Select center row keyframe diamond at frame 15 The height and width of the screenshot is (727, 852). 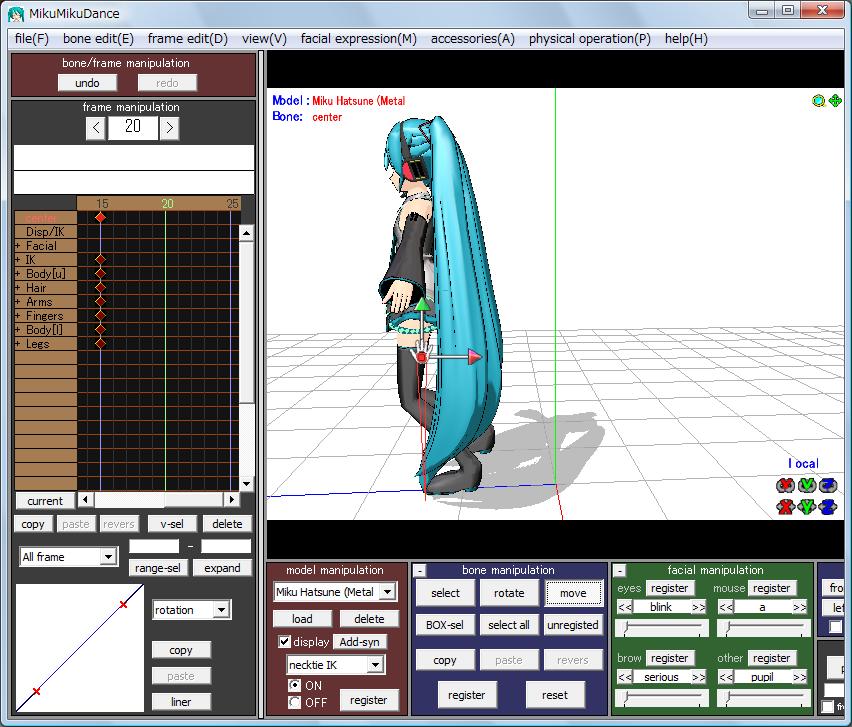(x=100, y=217)
